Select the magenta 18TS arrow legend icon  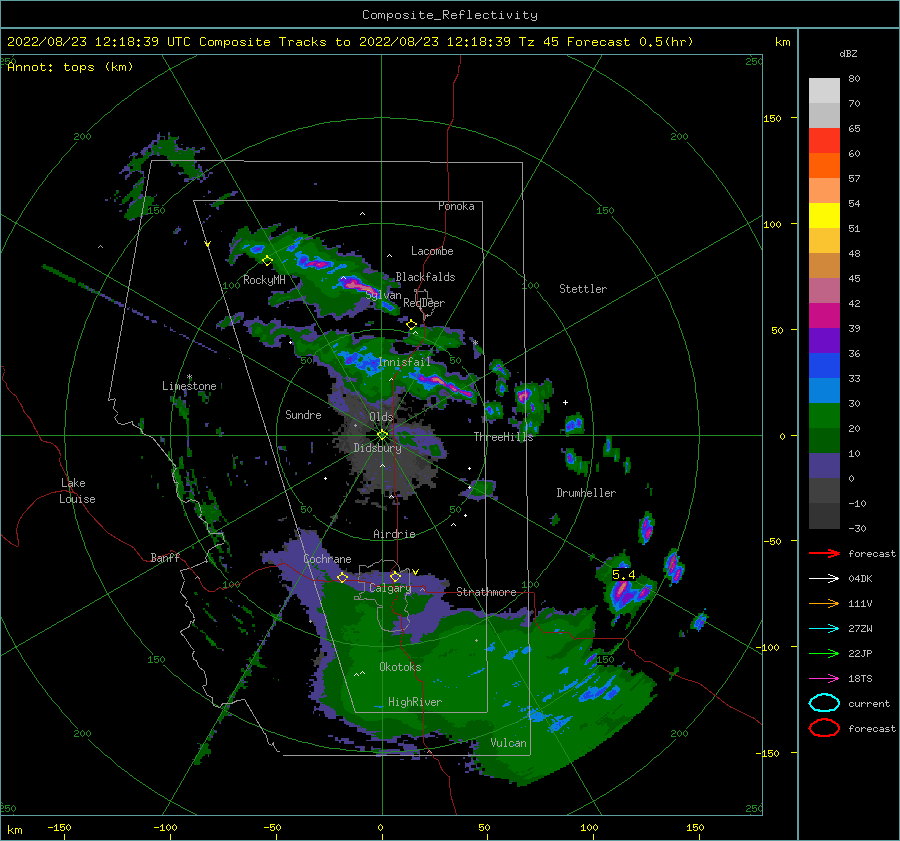(824, 679)
